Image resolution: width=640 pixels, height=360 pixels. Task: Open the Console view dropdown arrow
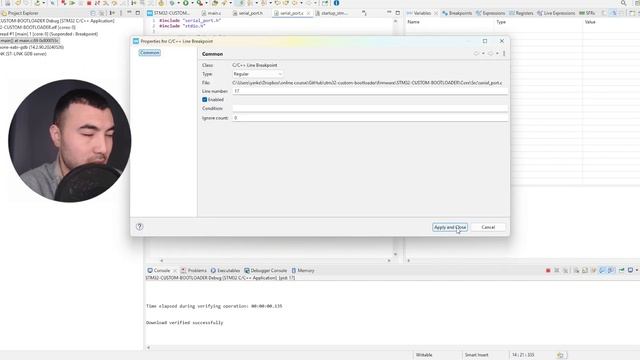tap(637, 270)
